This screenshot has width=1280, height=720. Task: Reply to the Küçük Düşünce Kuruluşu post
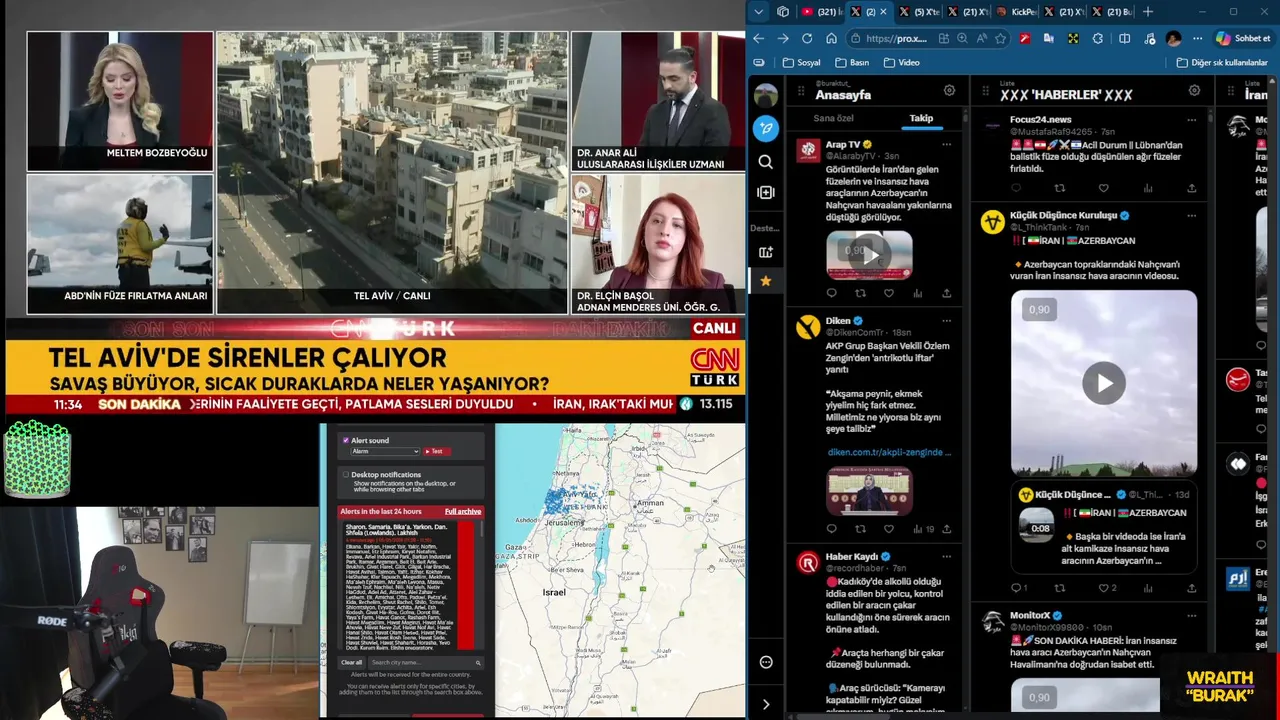(1017, 588)
